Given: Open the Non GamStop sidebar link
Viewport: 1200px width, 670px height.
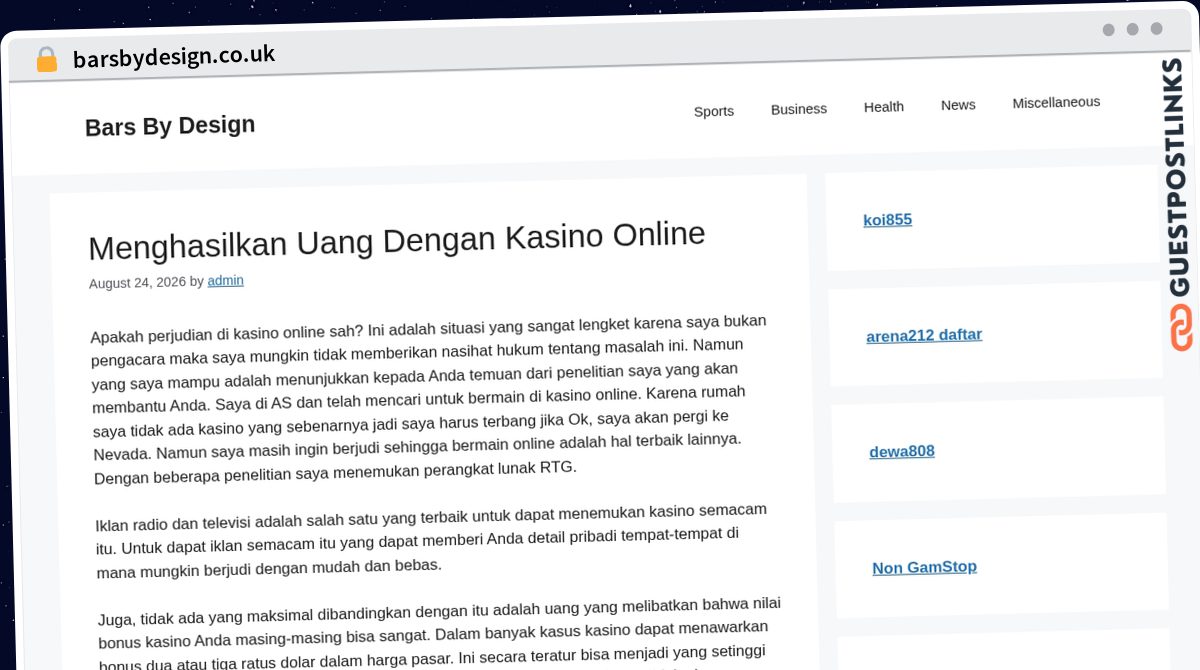Looking at the screenshot, I should [x=925, y=567].
